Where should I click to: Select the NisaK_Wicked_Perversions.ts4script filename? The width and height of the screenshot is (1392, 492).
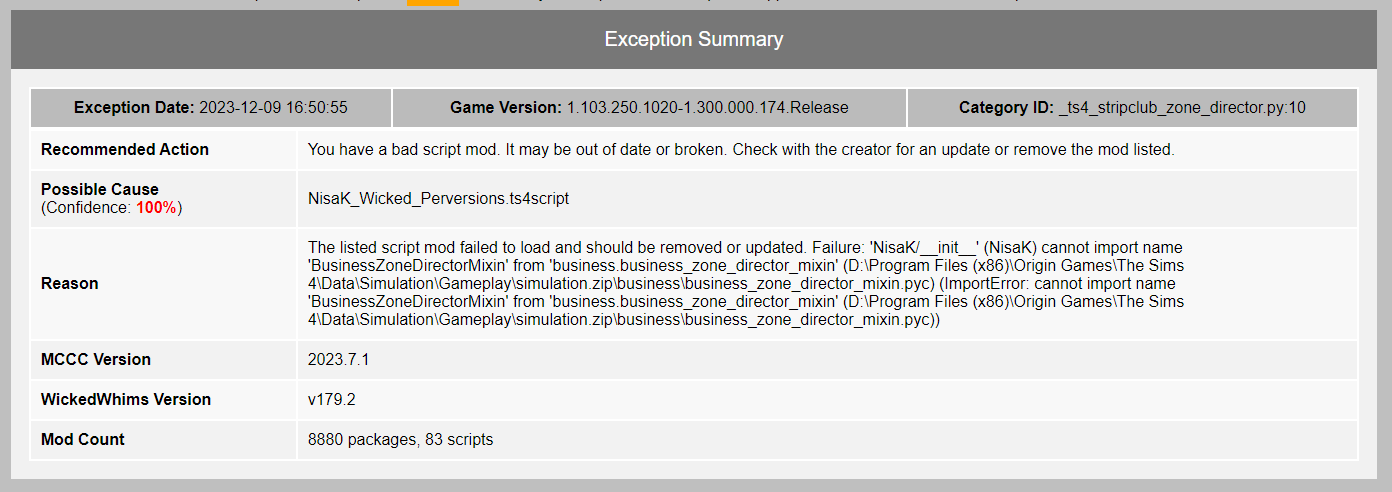438,198
